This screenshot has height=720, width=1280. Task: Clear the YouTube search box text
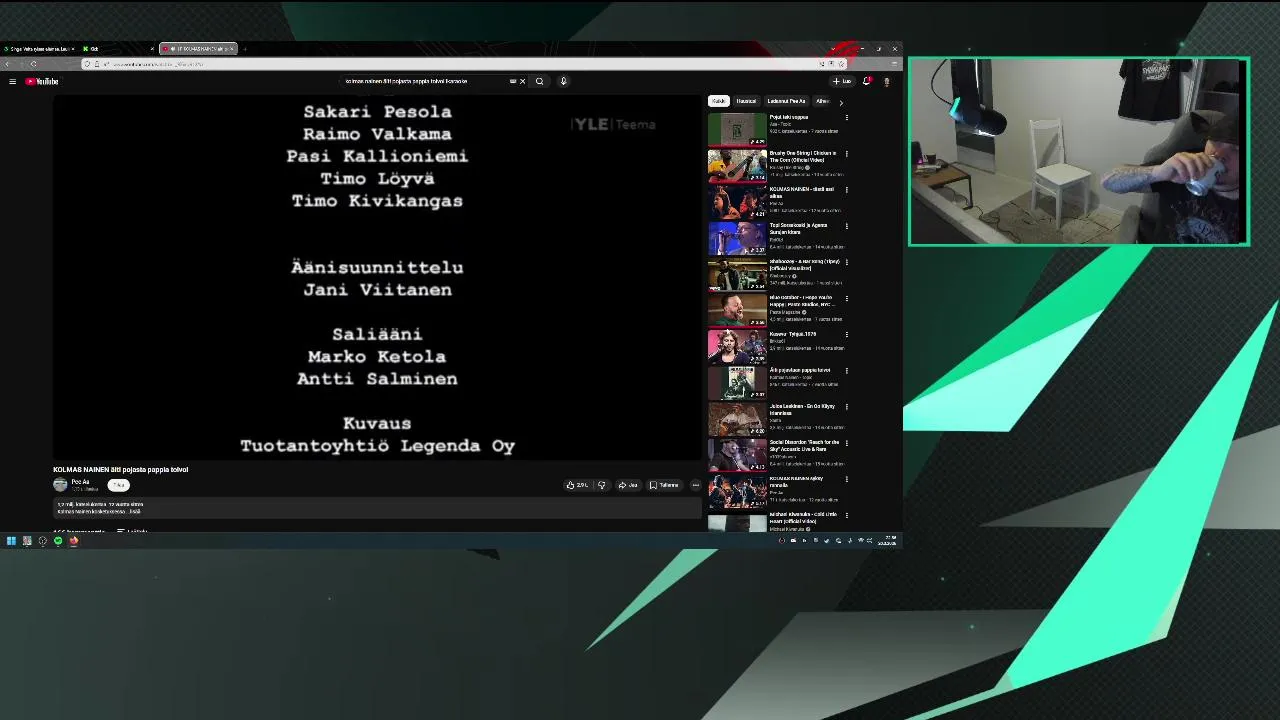pos(522,81)
